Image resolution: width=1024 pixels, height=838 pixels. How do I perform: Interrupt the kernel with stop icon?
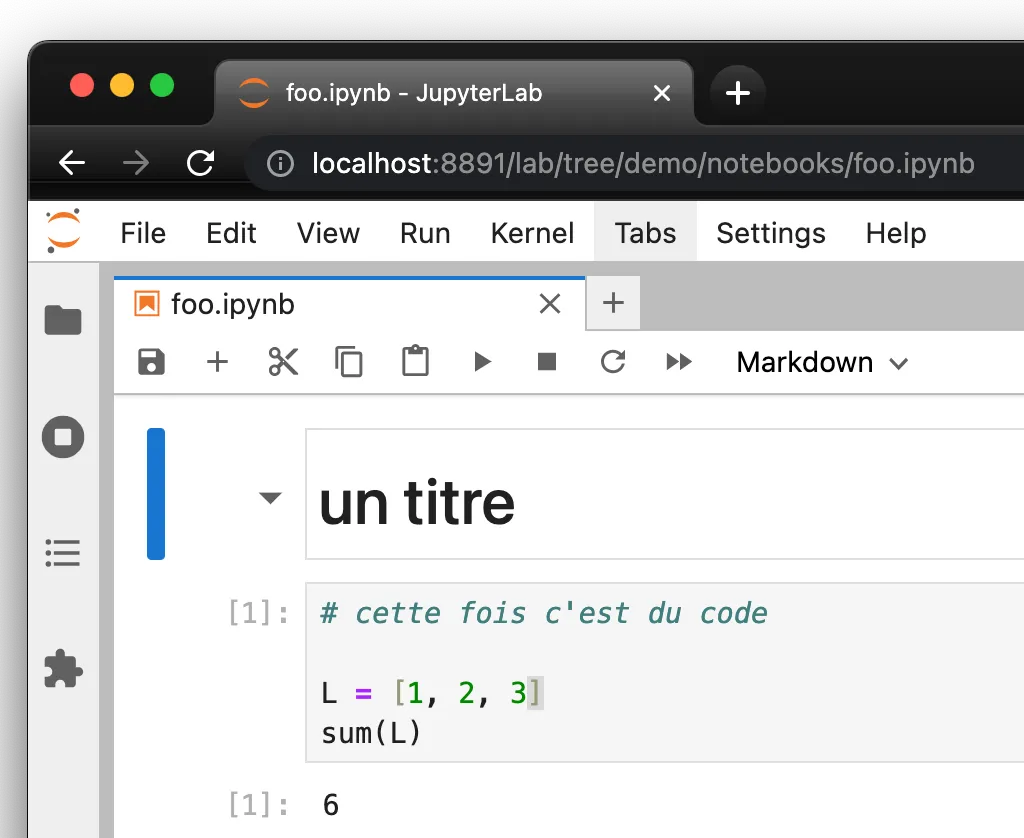tap(547, 362)
